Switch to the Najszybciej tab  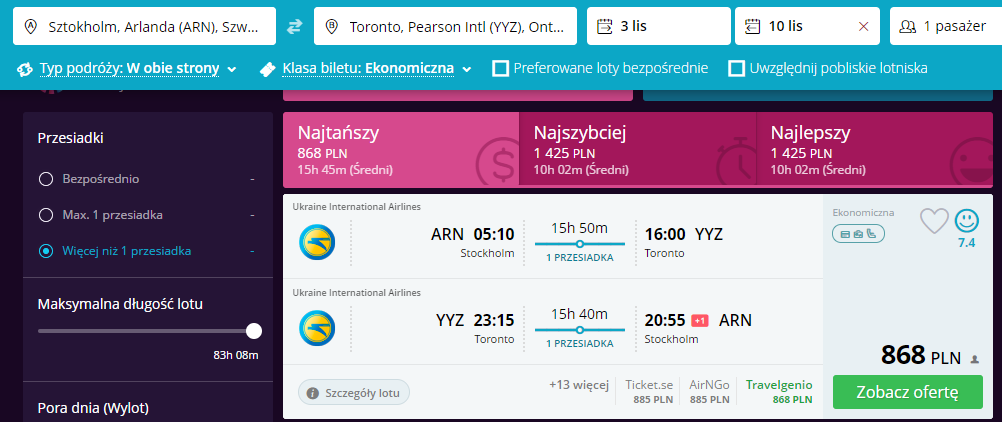[x=637, y=148]
